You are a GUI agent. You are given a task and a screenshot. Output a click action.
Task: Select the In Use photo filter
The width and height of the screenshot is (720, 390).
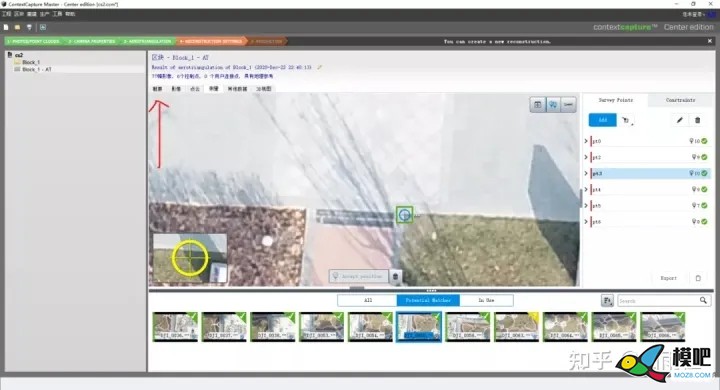pos(486,300)
